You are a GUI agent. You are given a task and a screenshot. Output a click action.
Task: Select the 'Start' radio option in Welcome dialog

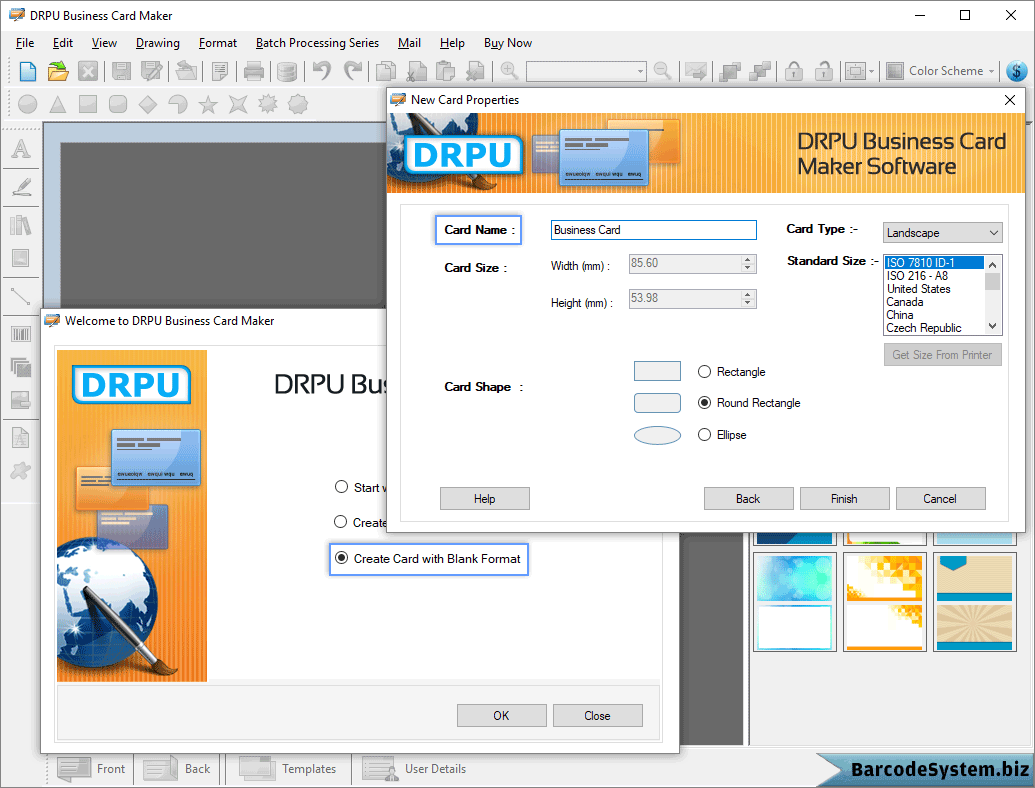tap(341, 487)
